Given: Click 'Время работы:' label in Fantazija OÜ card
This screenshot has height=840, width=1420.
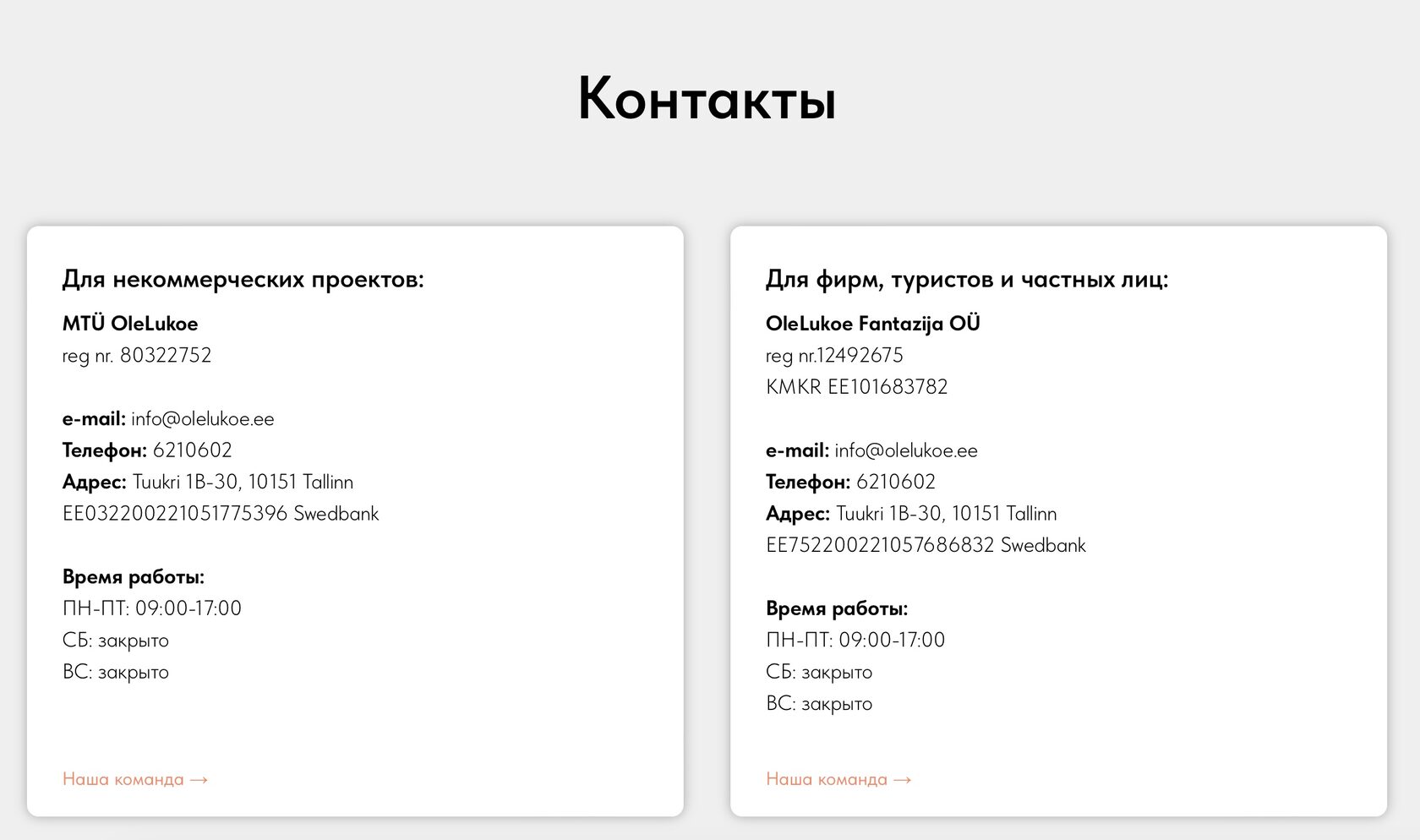Looking at the screenshot, I should click(837, 608).
